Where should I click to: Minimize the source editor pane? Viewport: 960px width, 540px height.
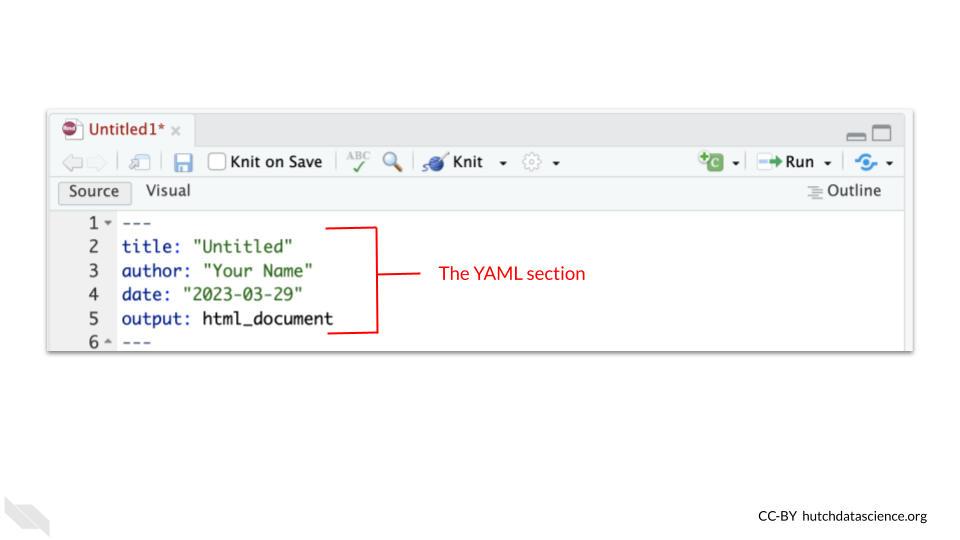pyautogui.click(x=856, y=136)
